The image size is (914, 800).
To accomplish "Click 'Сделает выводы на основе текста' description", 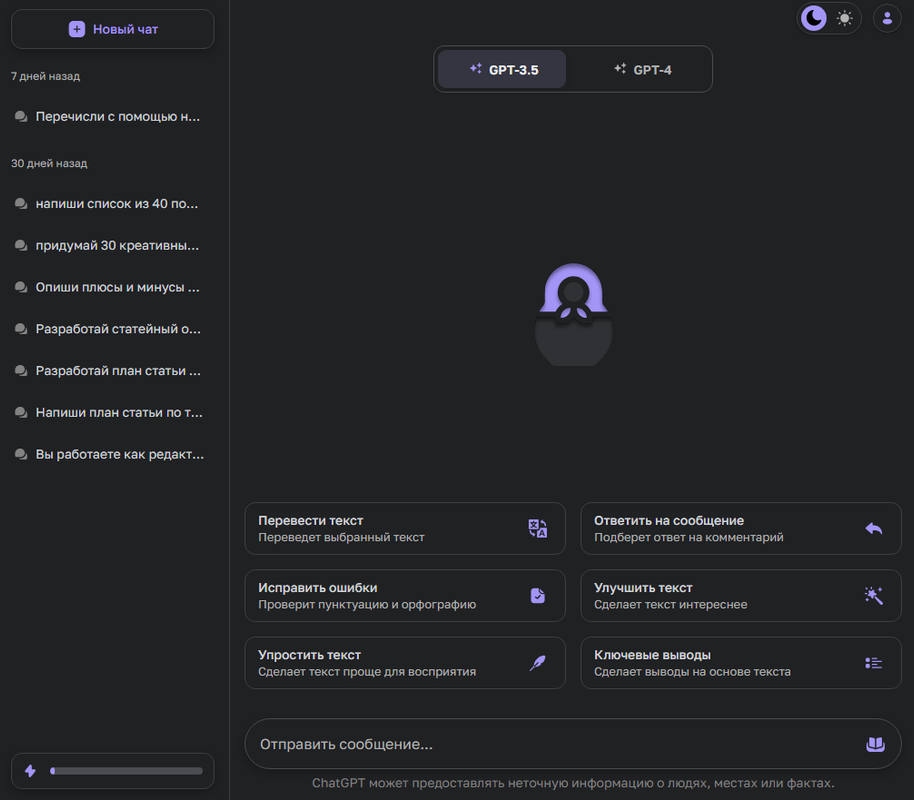I will 692,672.
